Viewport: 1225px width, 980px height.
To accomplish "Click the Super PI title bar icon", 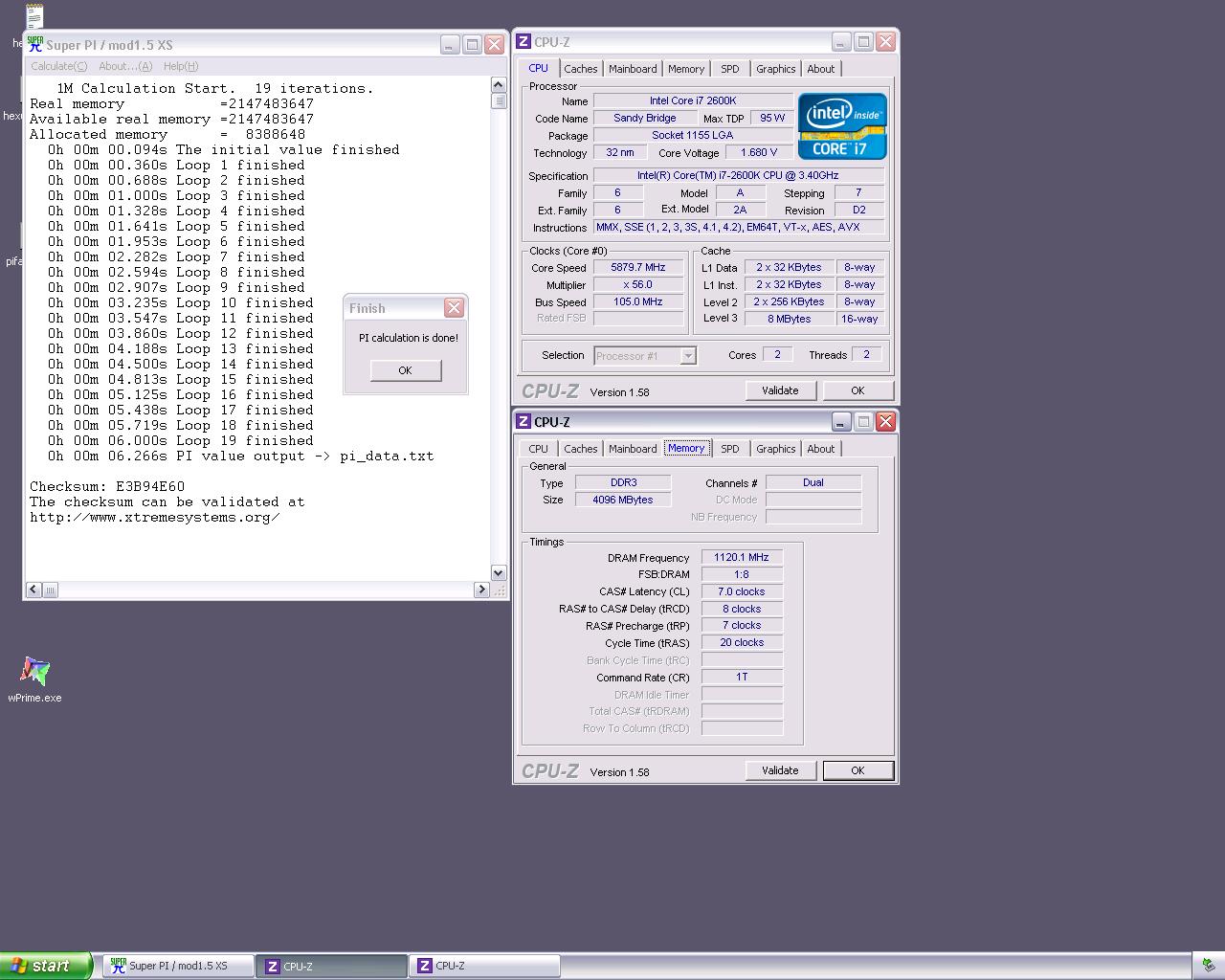I will (x=35, y=44).
